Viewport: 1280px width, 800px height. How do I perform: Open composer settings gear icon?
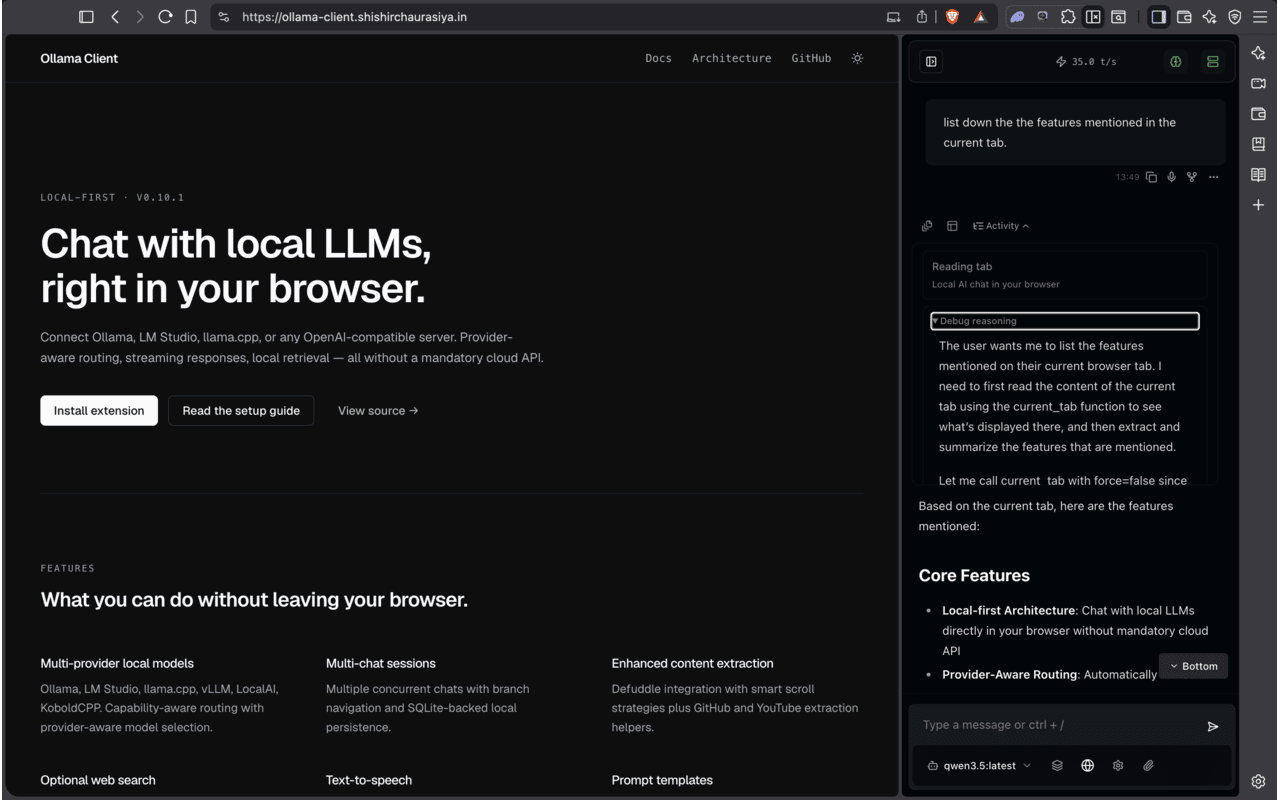click(1118, 766)
